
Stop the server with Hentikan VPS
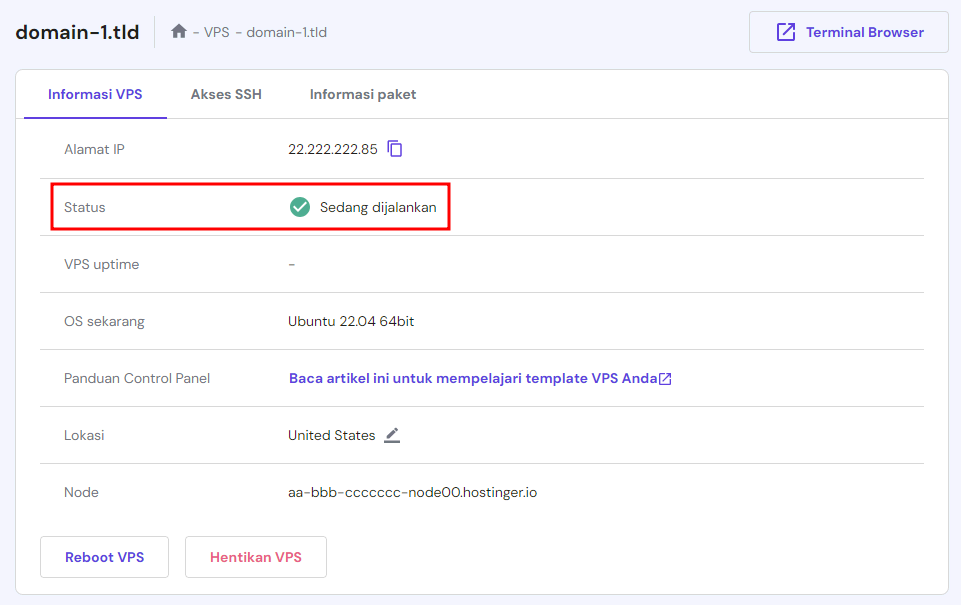(256, 557)
